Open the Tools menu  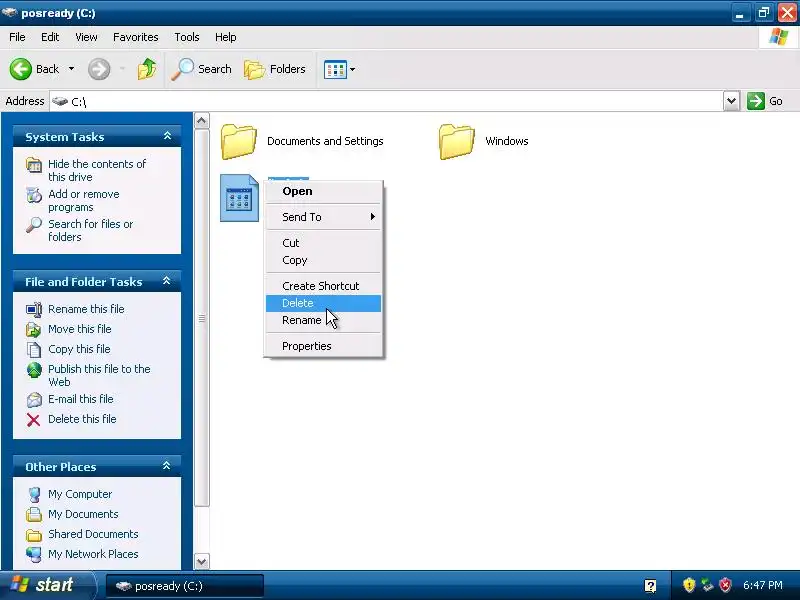[187, 37]
